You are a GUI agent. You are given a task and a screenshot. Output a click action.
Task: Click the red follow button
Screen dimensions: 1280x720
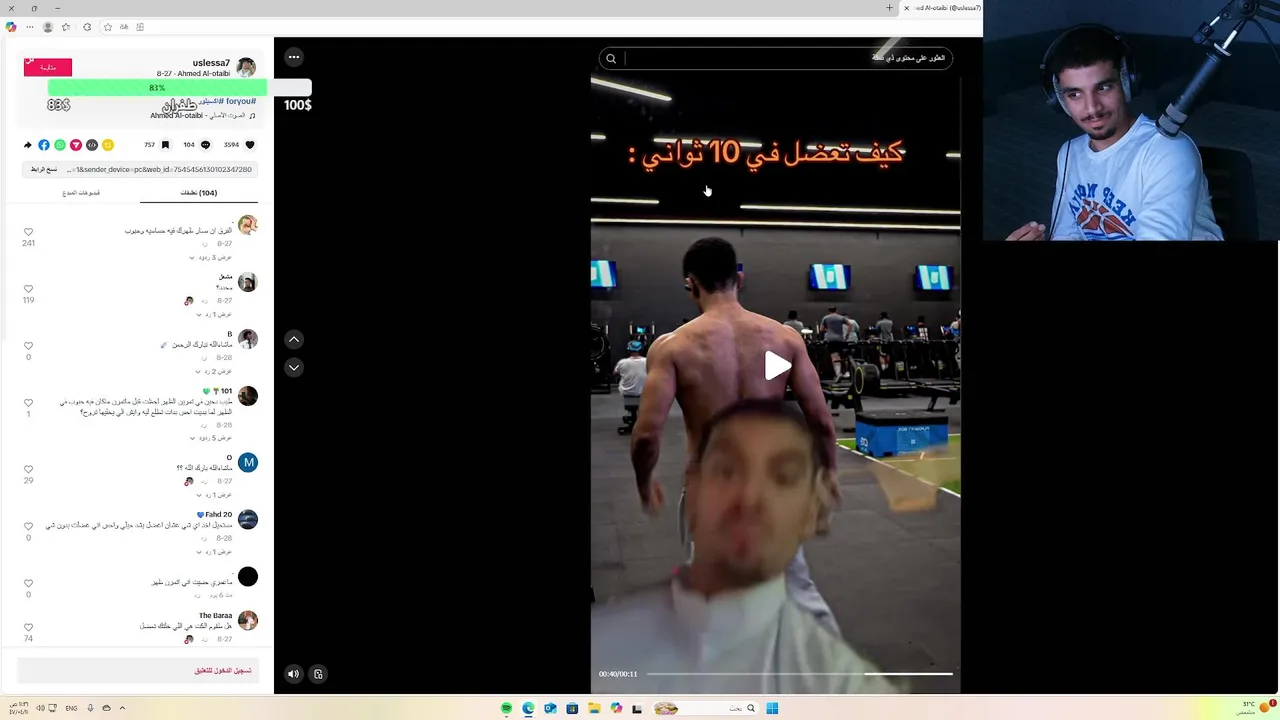pyautogui.click(x=48, y=67)
